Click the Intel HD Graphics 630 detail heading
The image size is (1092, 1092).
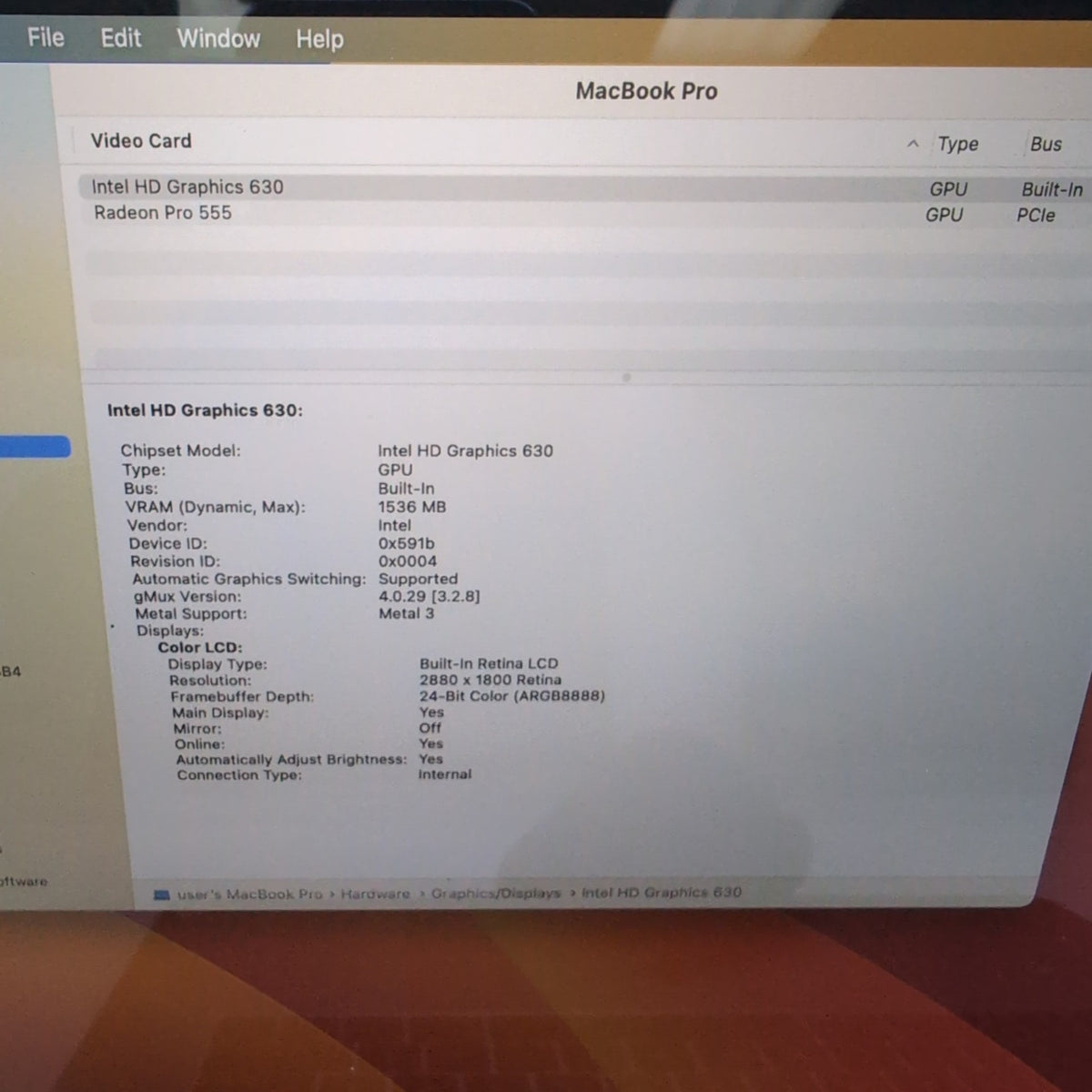coord(205,410)
